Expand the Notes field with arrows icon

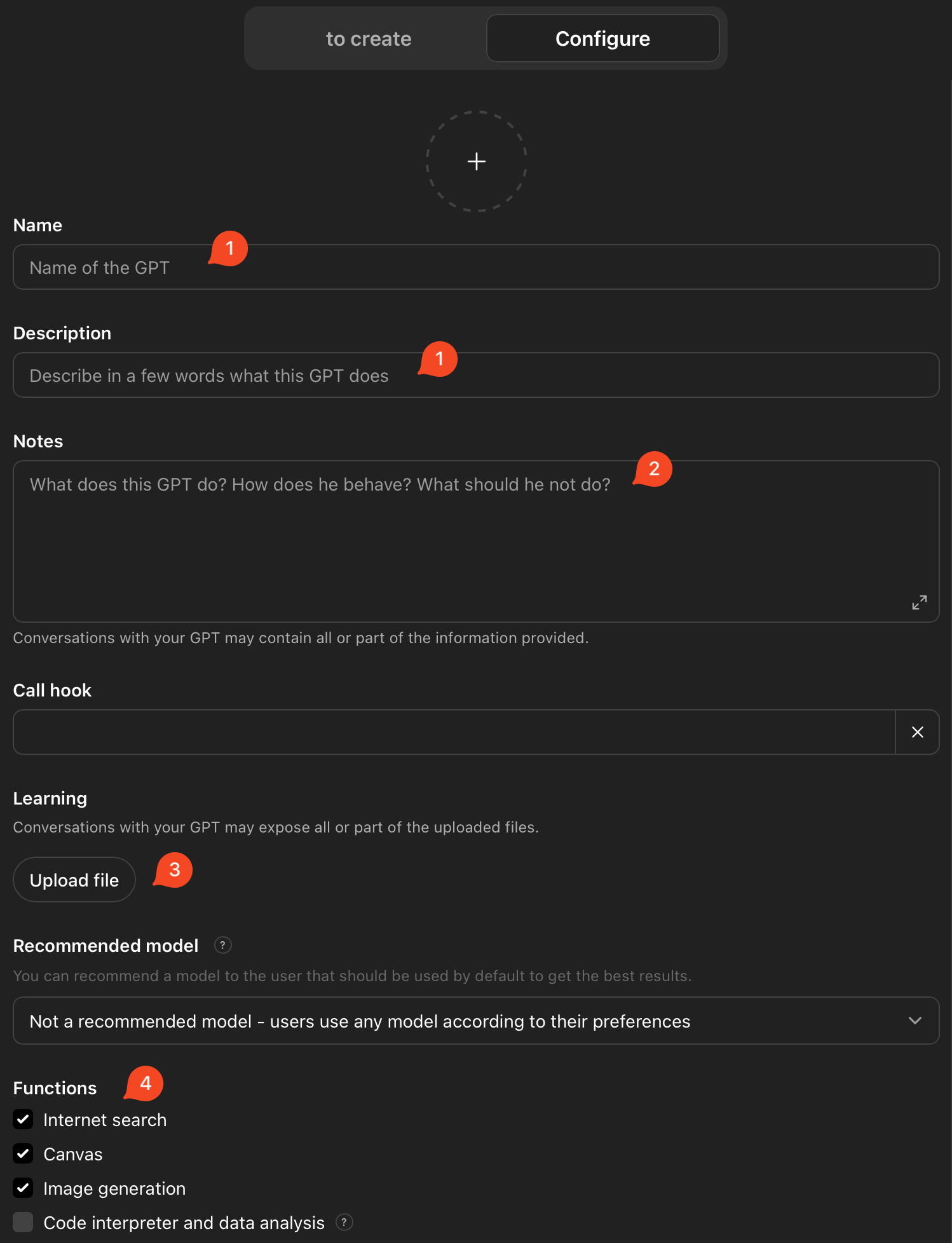919,602
